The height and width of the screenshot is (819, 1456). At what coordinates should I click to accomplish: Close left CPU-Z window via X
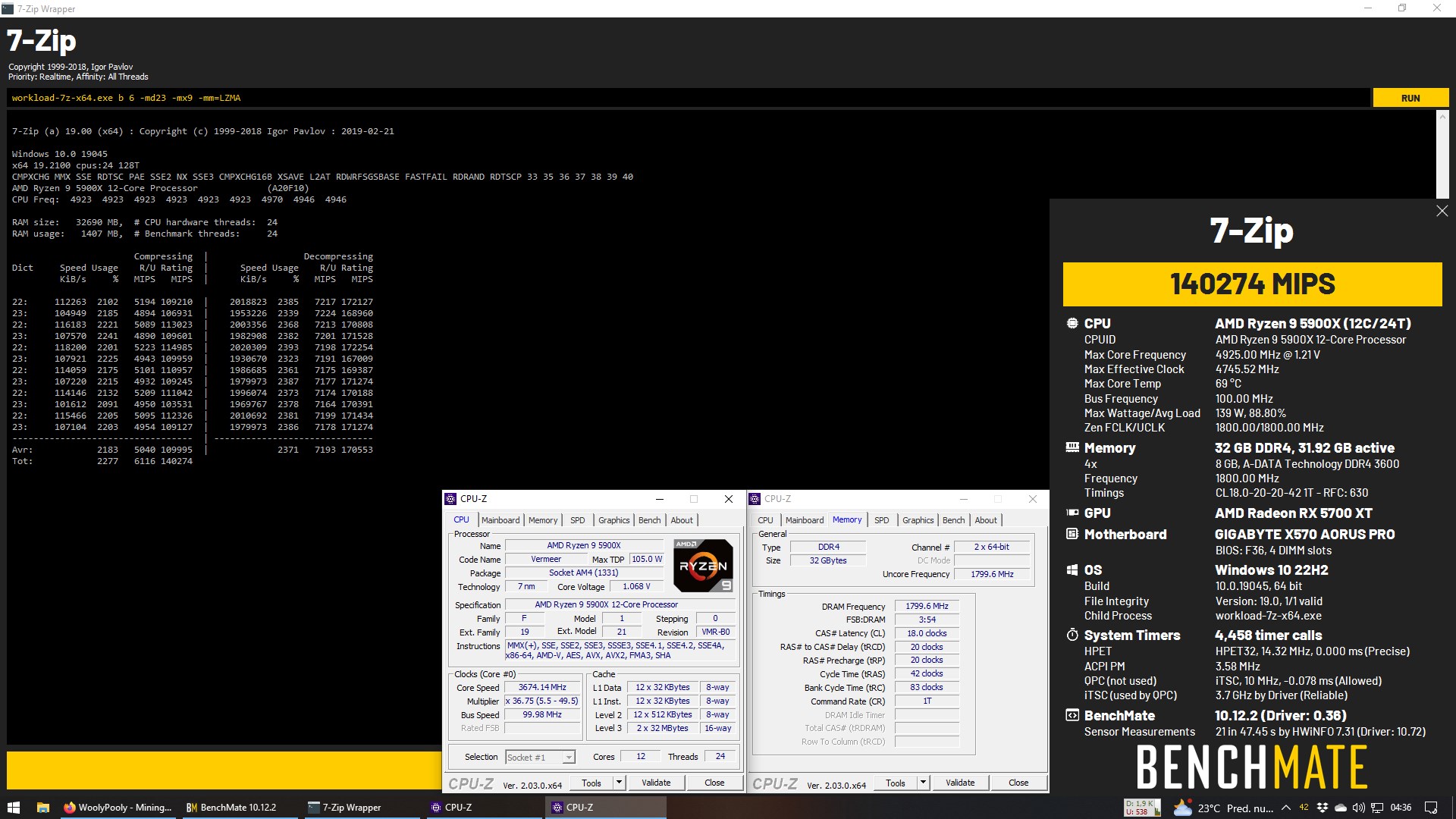(729, 499)
